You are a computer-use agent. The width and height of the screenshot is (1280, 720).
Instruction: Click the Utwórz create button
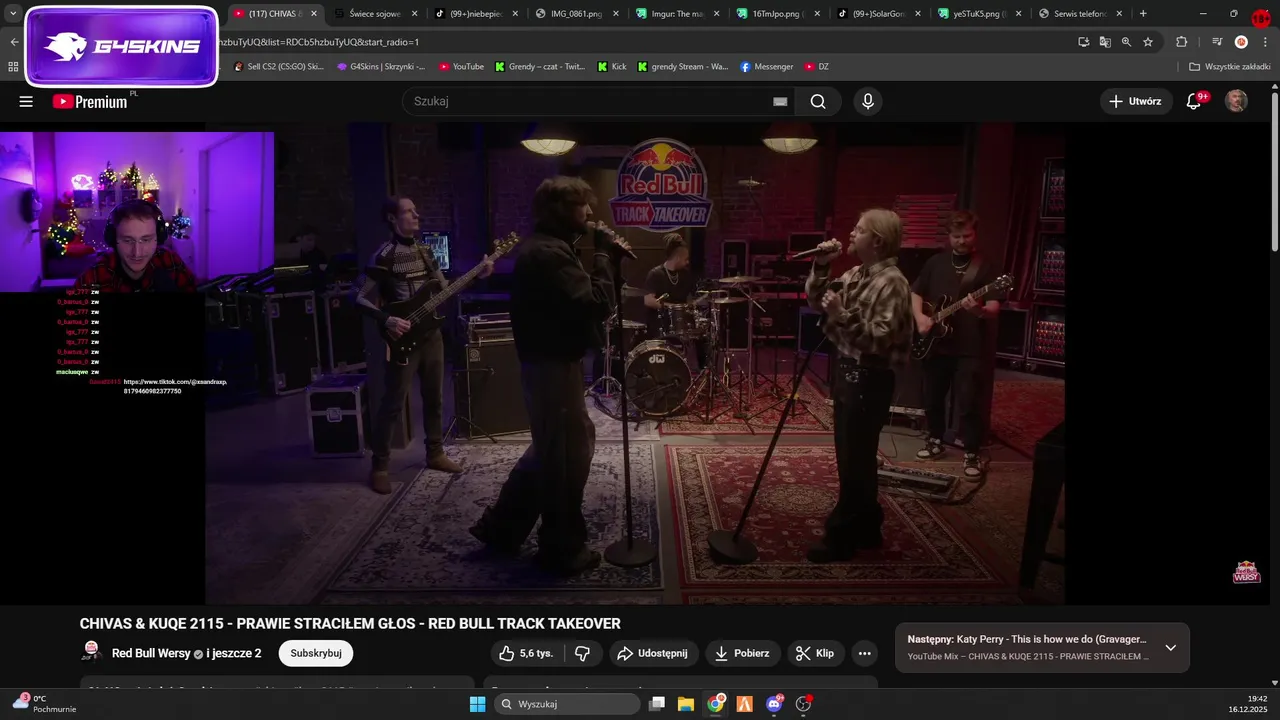1136,101
